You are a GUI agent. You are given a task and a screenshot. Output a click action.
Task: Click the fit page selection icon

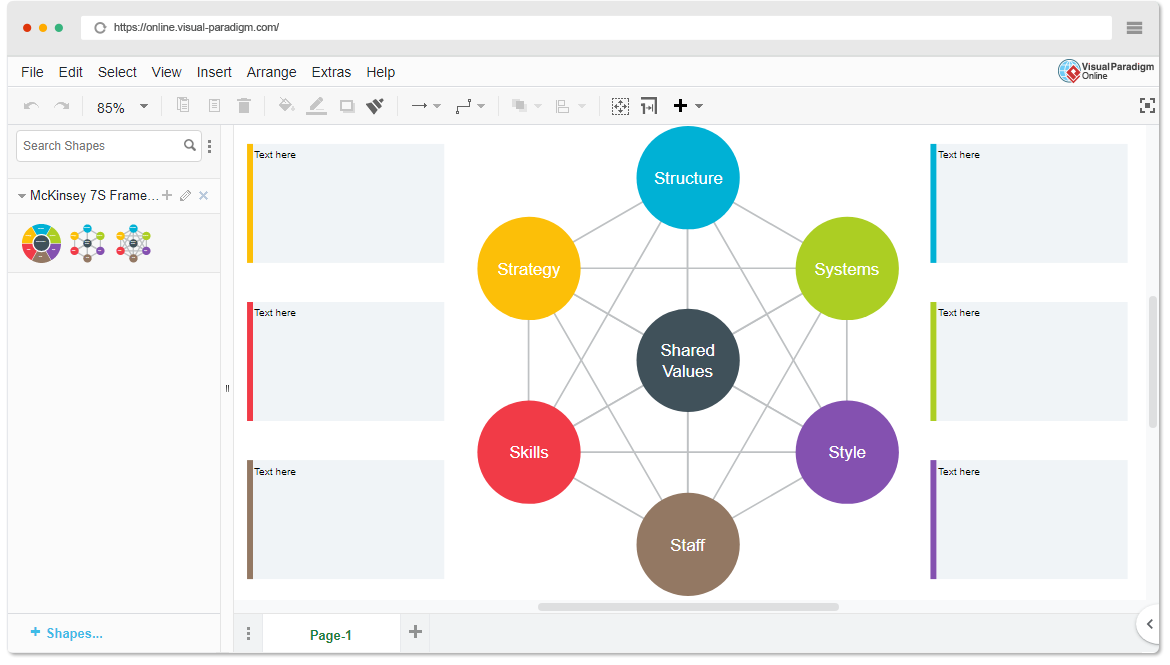[620, 106]
